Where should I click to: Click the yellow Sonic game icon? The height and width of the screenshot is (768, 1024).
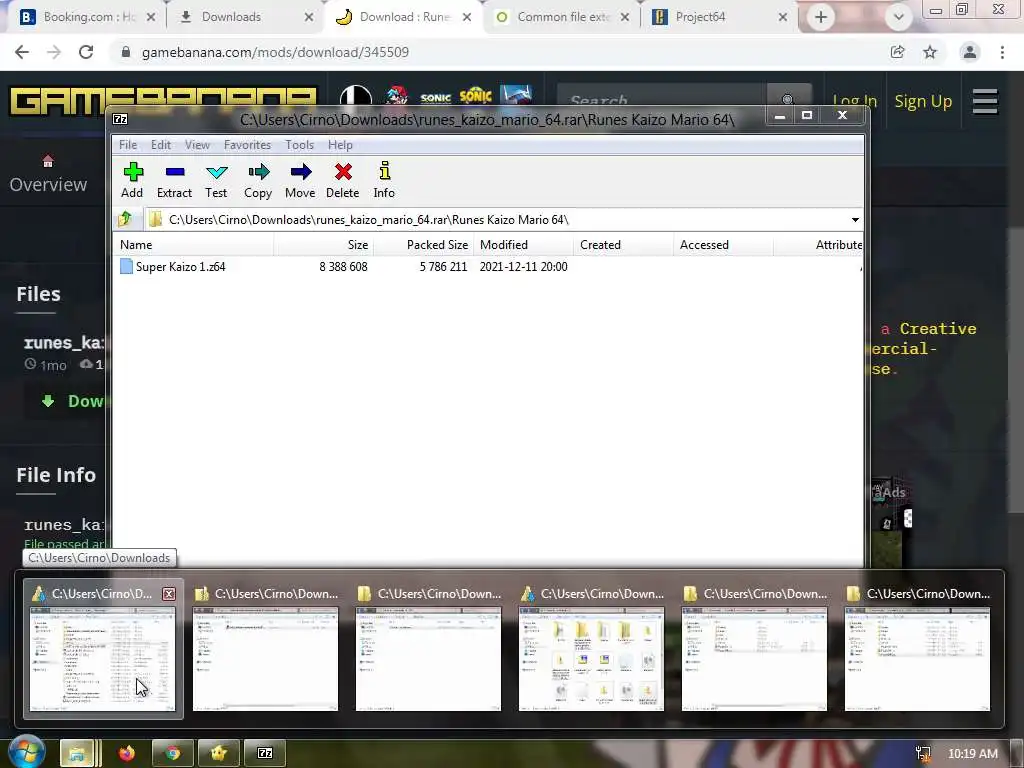[x=475, y=96]
